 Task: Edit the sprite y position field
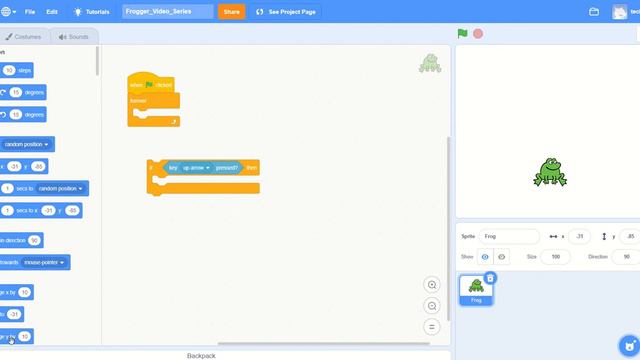(x=630, y=236)
